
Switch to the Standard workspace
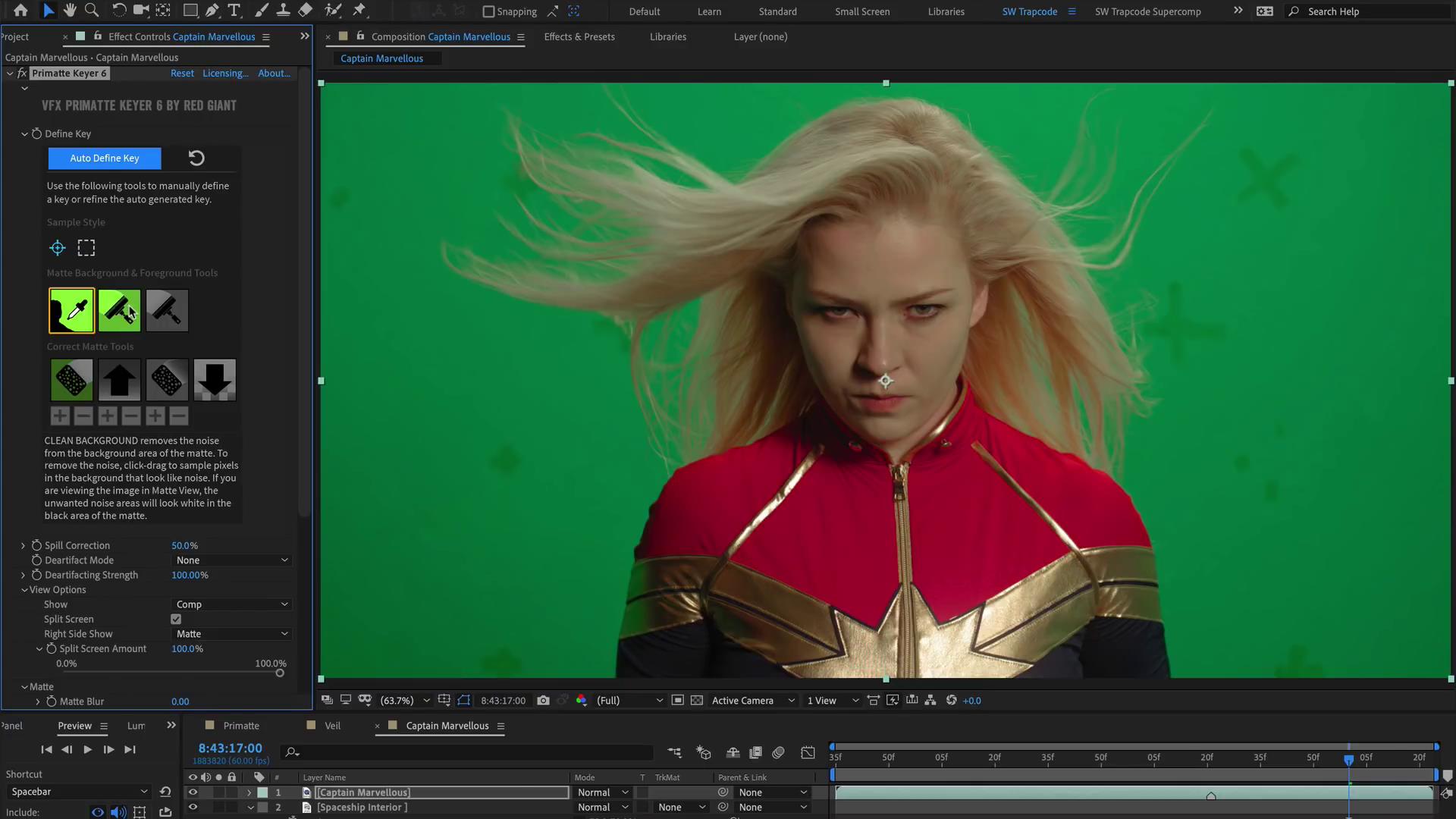click(x=777, y=11)
